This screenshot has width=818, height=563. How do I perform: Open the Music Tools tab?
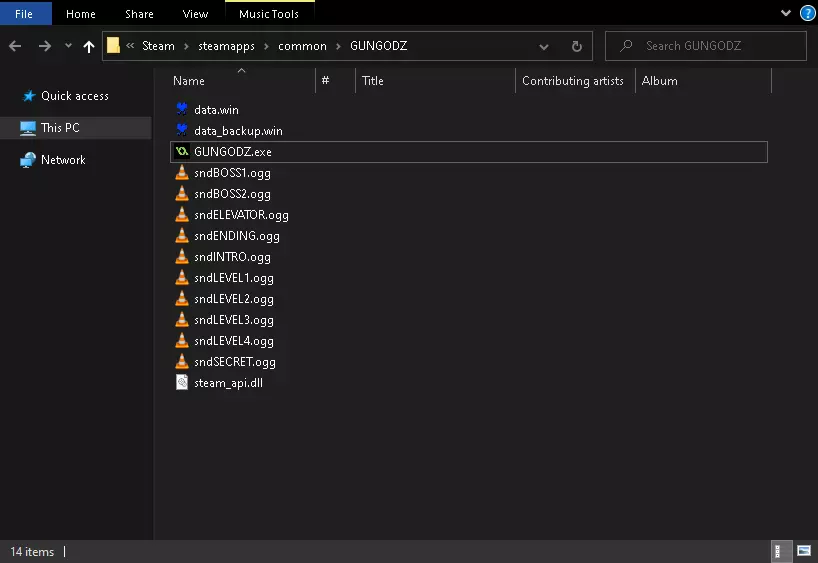click(269, 14)
